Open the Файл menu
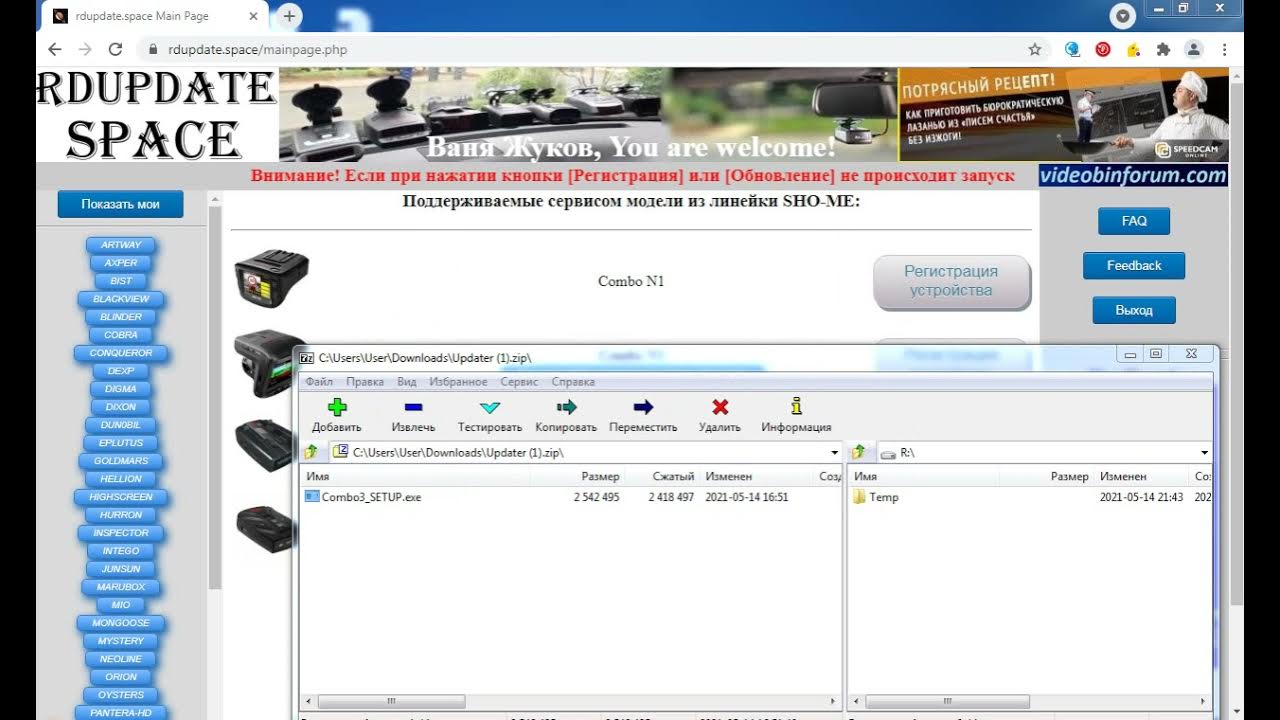 click(x=319, y=382)
